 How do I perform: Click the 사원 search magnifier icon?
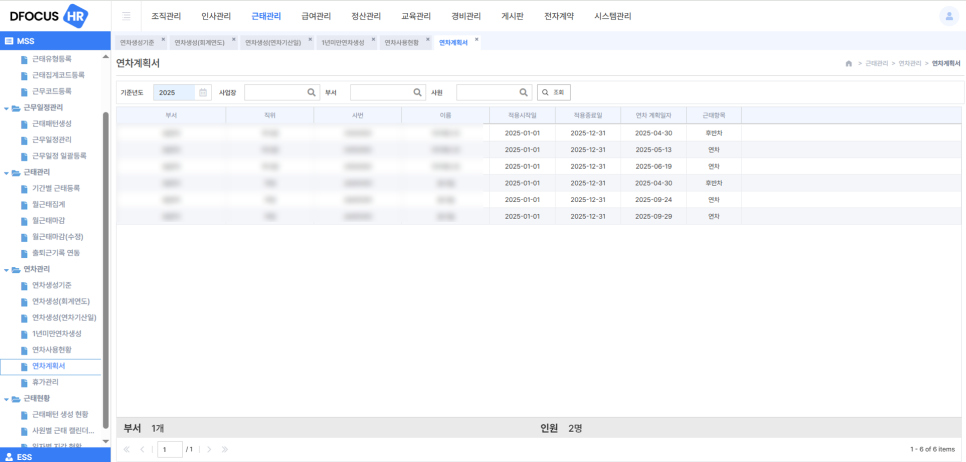pos(524,92)
